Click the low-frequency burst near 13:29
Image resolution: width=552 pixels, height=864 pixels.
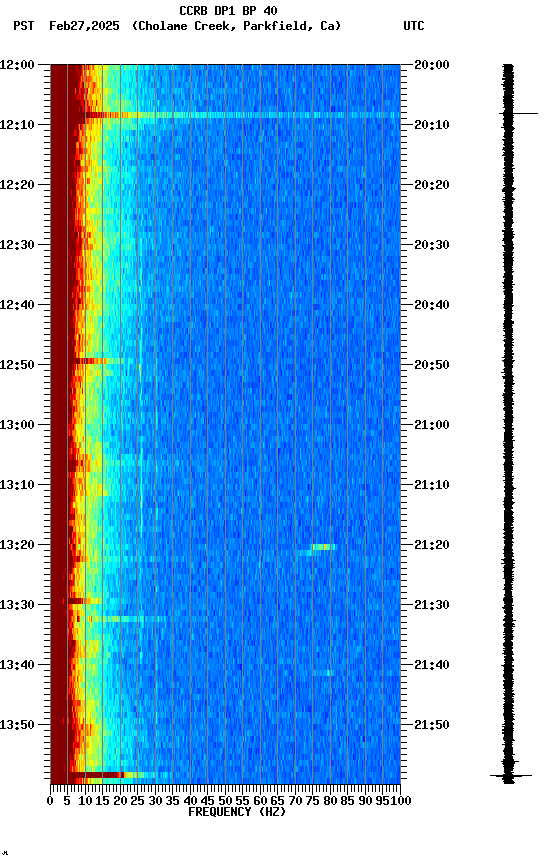tap(83, 601)
